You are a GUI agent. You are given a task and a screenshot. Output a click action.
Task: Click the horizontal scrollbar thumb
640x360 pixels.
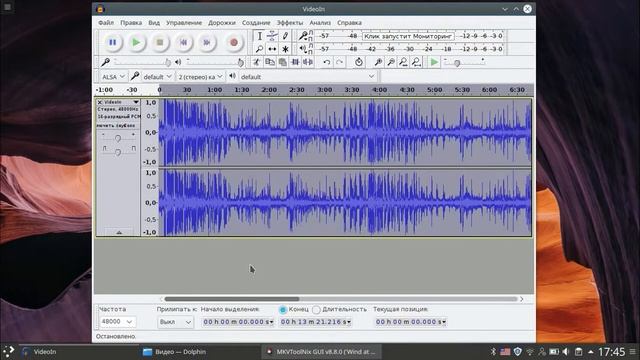point(232,299)
